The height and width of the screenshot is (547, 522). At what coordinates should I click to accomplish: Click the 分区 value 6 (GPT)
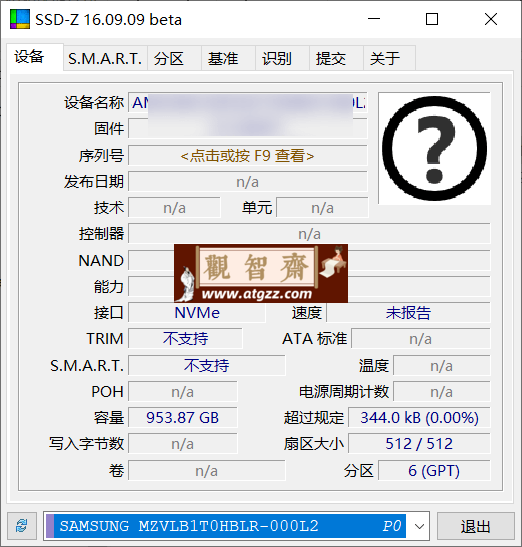(434, 471)
